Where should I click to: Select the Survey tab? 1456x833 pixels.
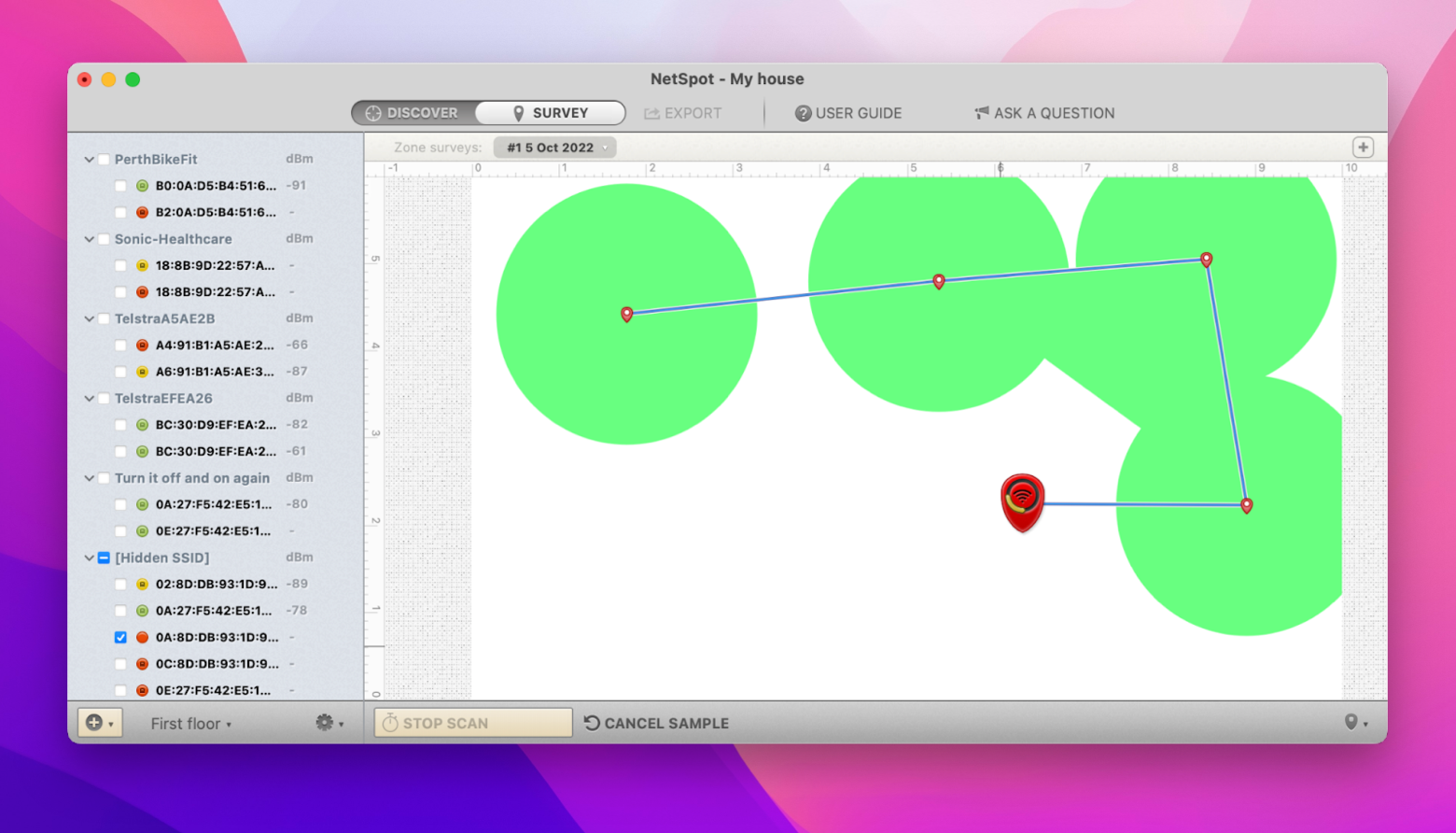[550, 113]
